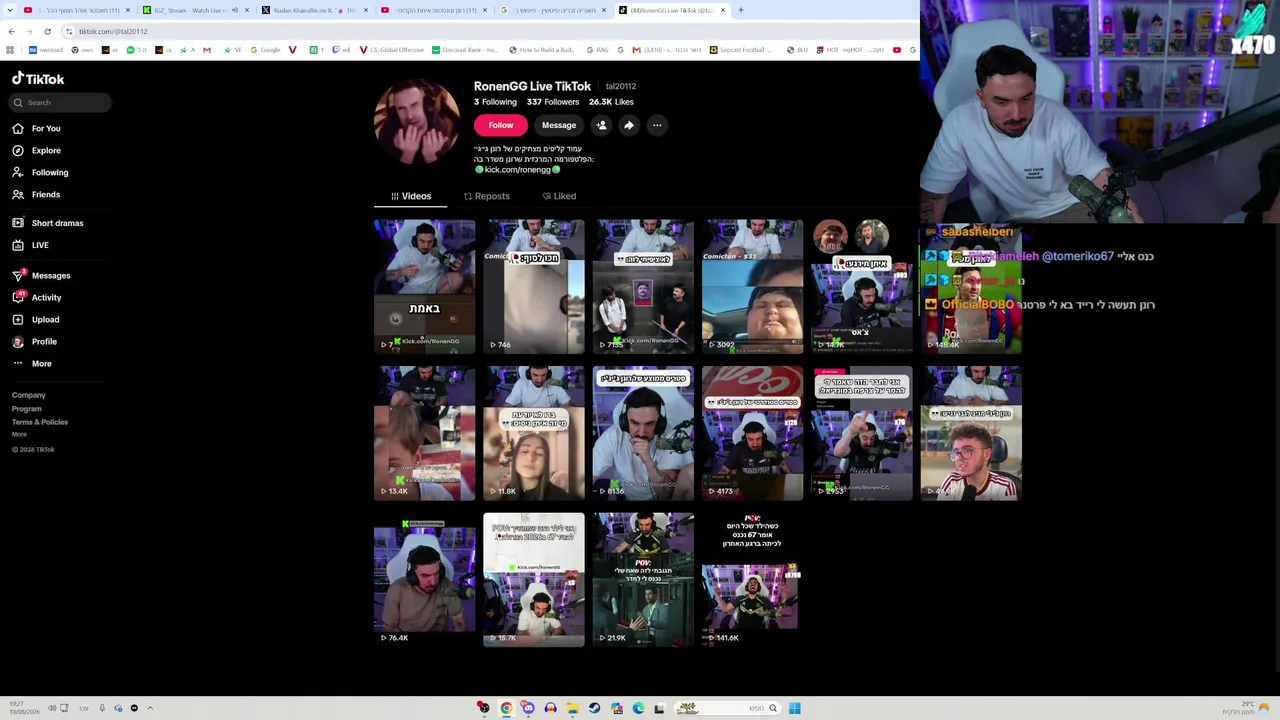Image resolution: width=1280 pixels, height=720 pixels.
Task: Open the Windows Start menu
Action: click(x=794, y=708)
